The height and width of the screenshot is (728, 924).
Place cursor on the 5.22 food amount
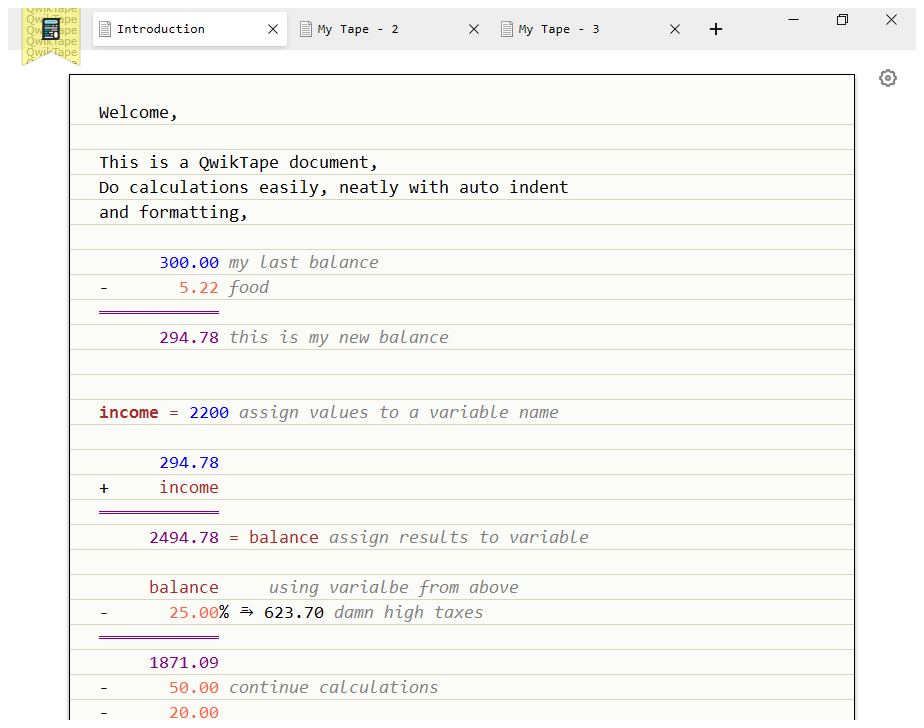click(198, 288)
